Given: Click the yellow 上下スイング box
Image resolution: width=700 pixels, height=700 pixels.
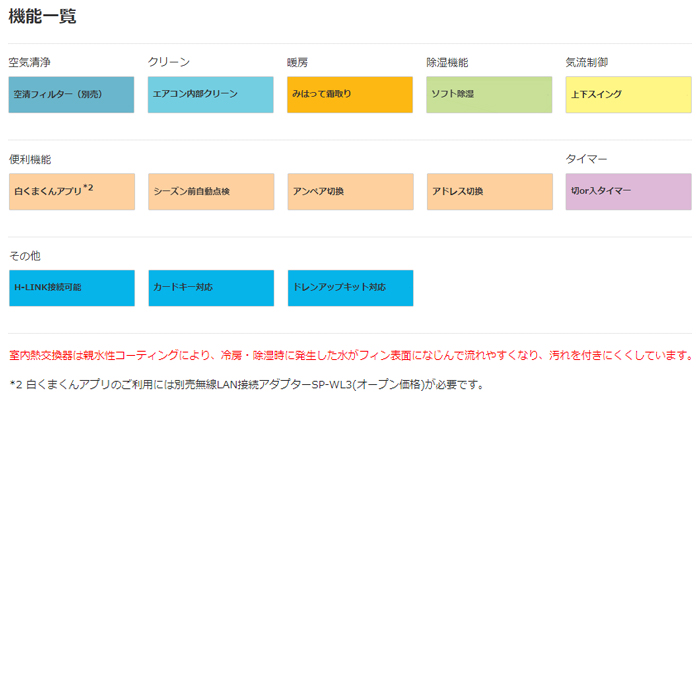Looking at the screenshot, I should click(x=627, y=94).
